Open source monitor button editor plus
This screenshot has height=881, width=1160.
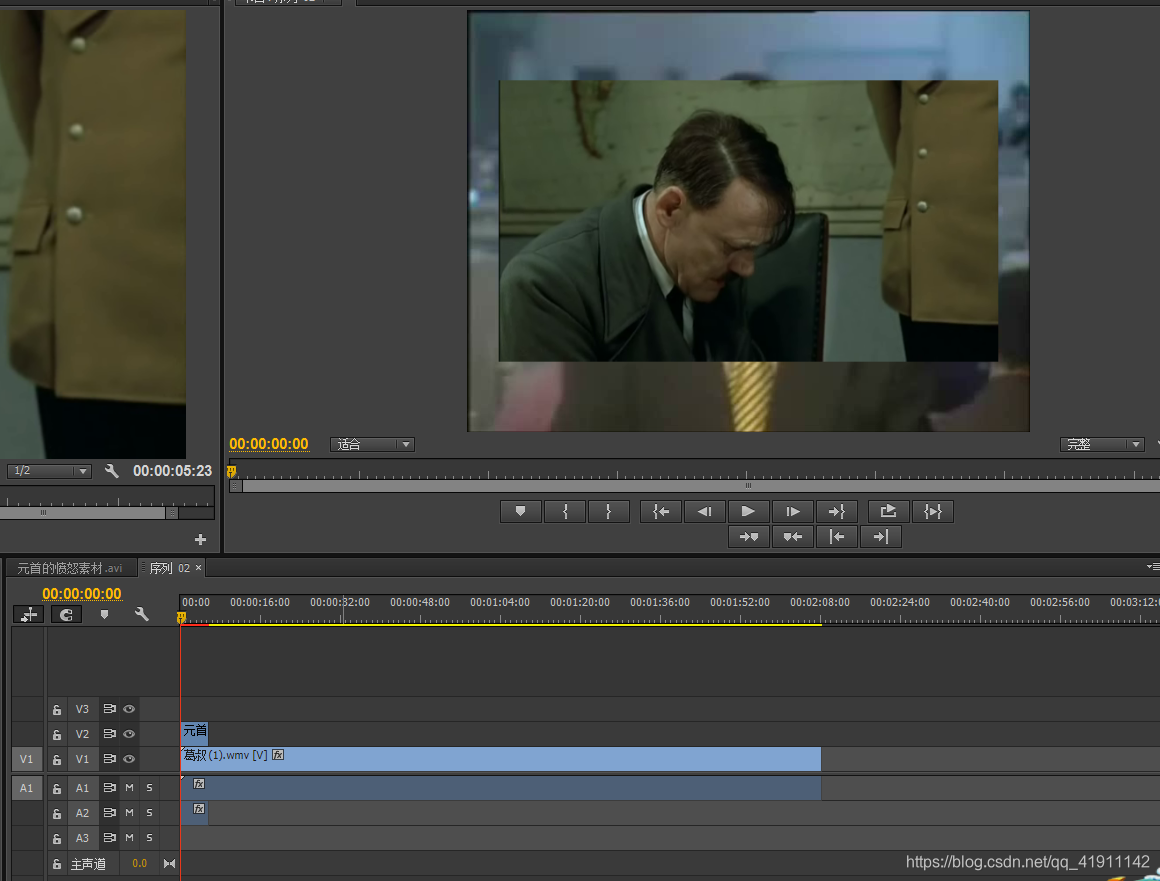200,539
